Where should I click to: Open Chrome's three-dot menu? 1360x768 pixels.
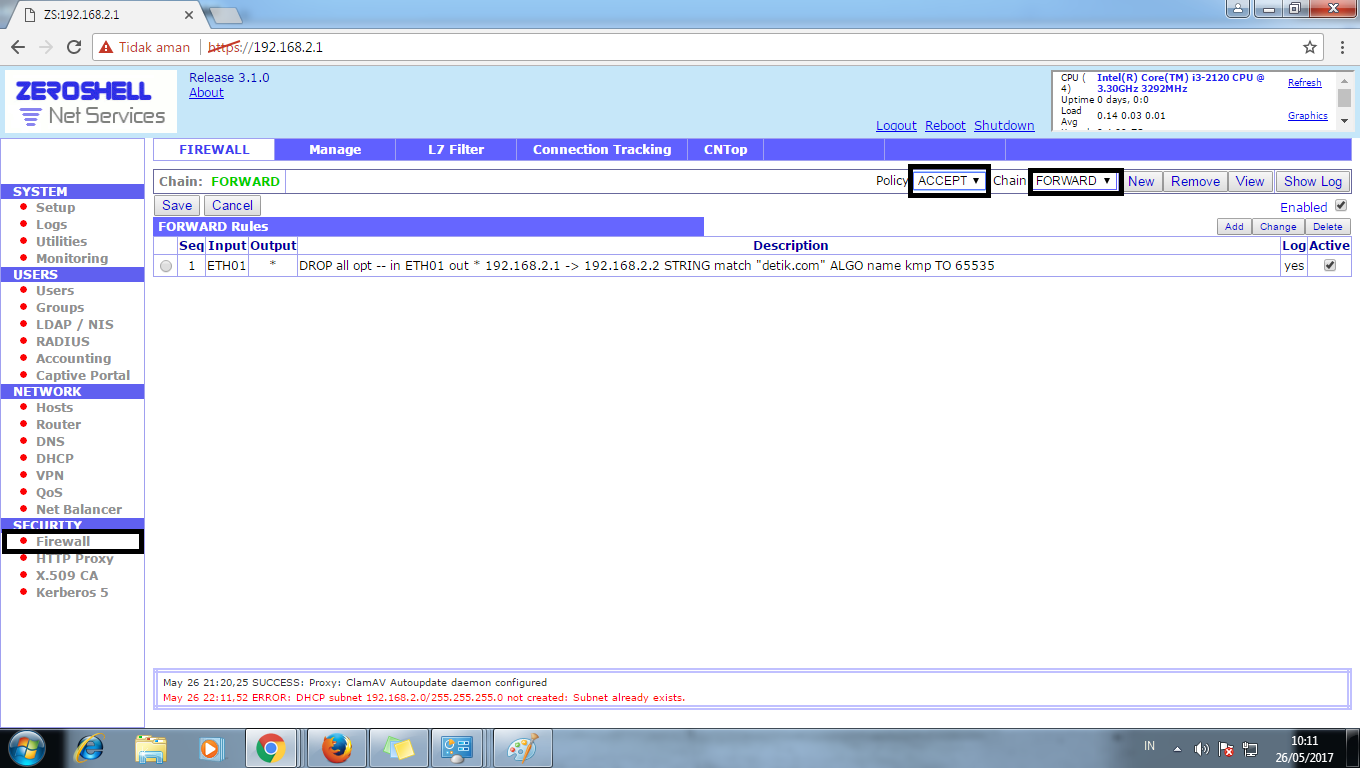1345,46
